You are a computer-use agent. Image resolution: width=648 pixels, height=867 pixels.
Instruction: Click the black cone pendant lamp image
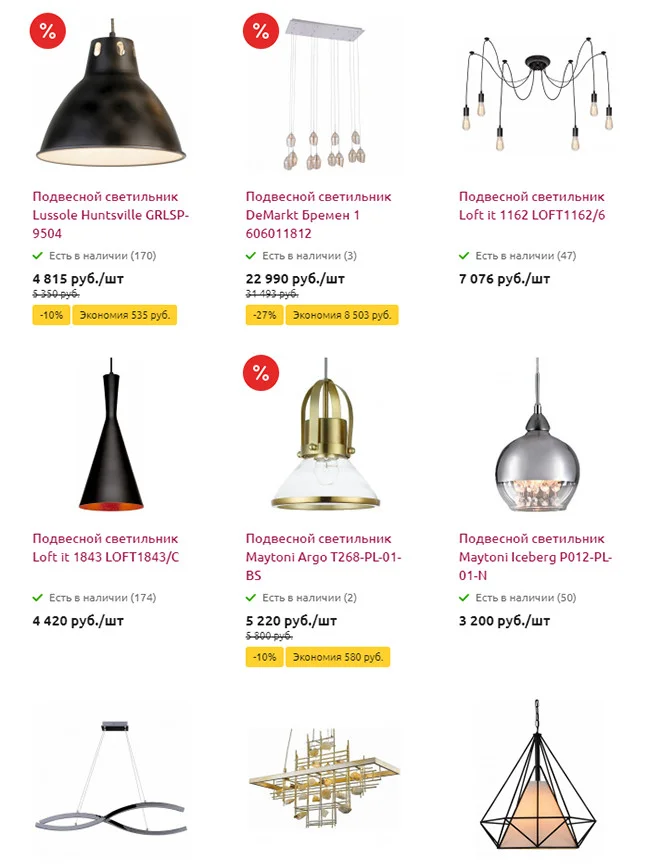[x=111, y=434]
